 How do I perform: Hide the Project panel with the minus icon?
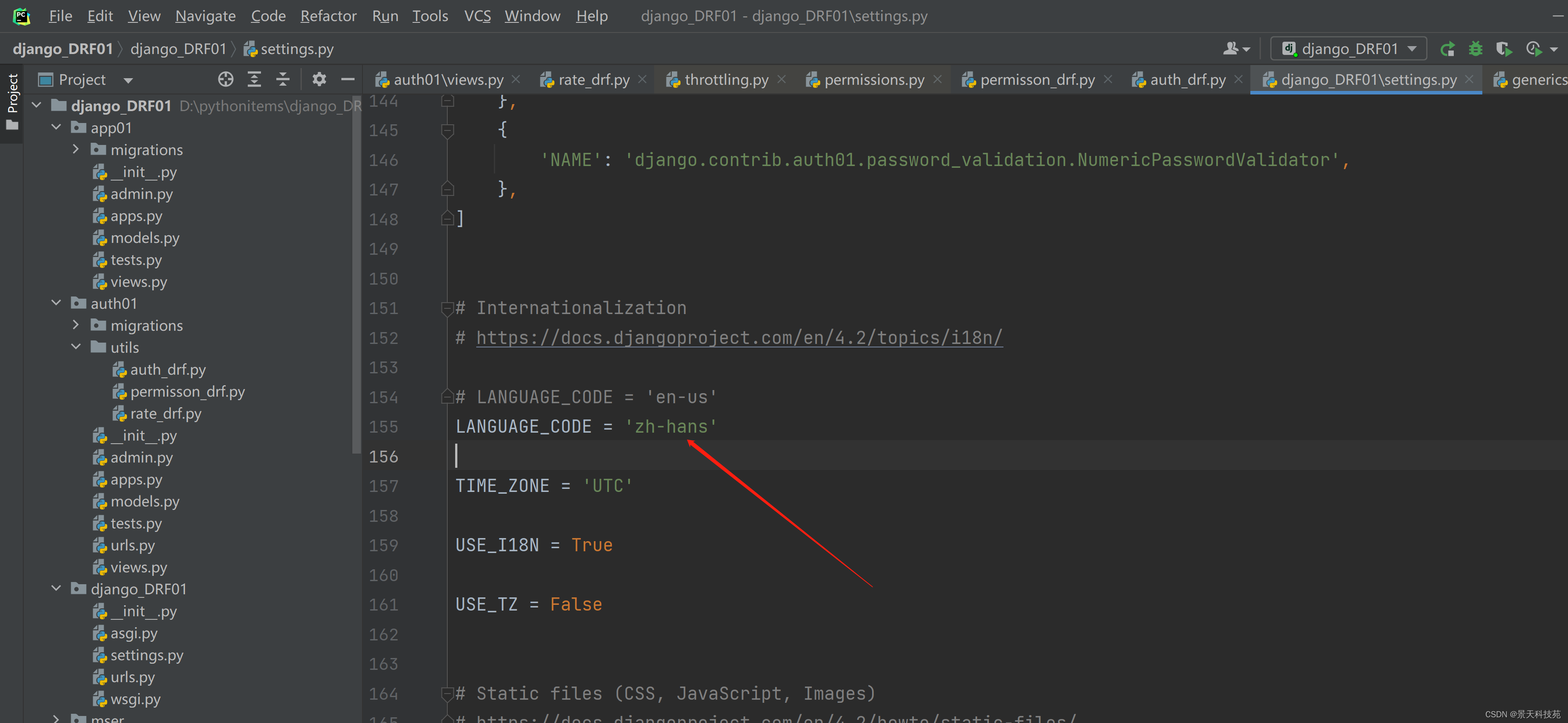[x=348, y=79]
